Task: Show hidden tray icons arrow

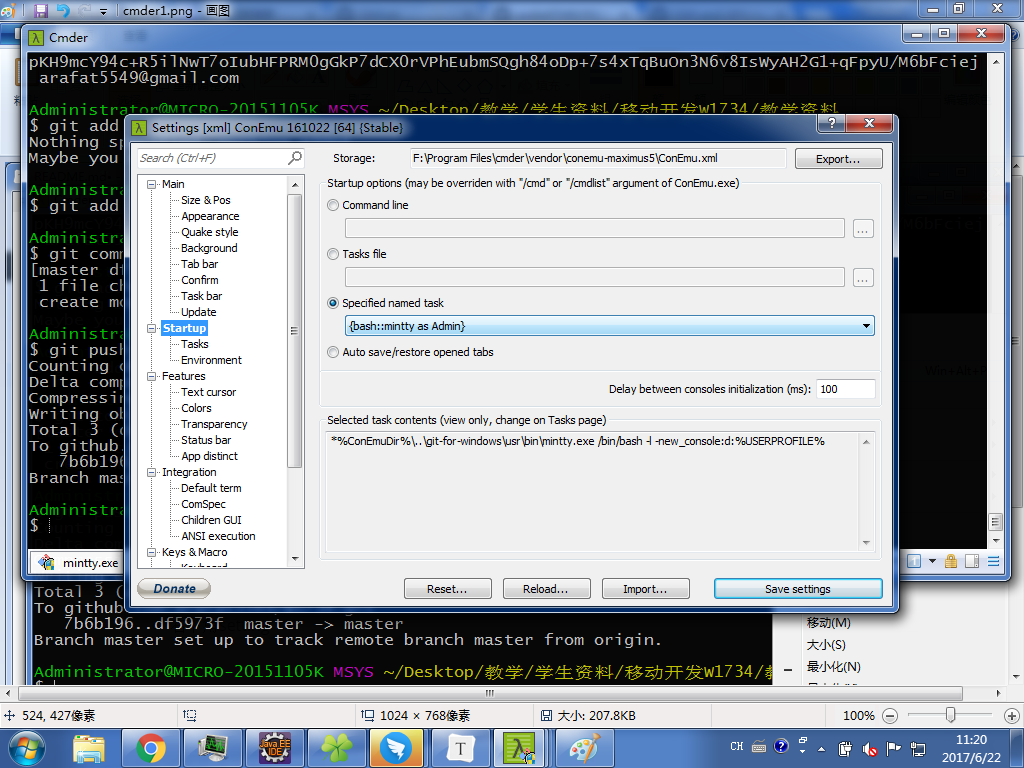Action: 822,749
